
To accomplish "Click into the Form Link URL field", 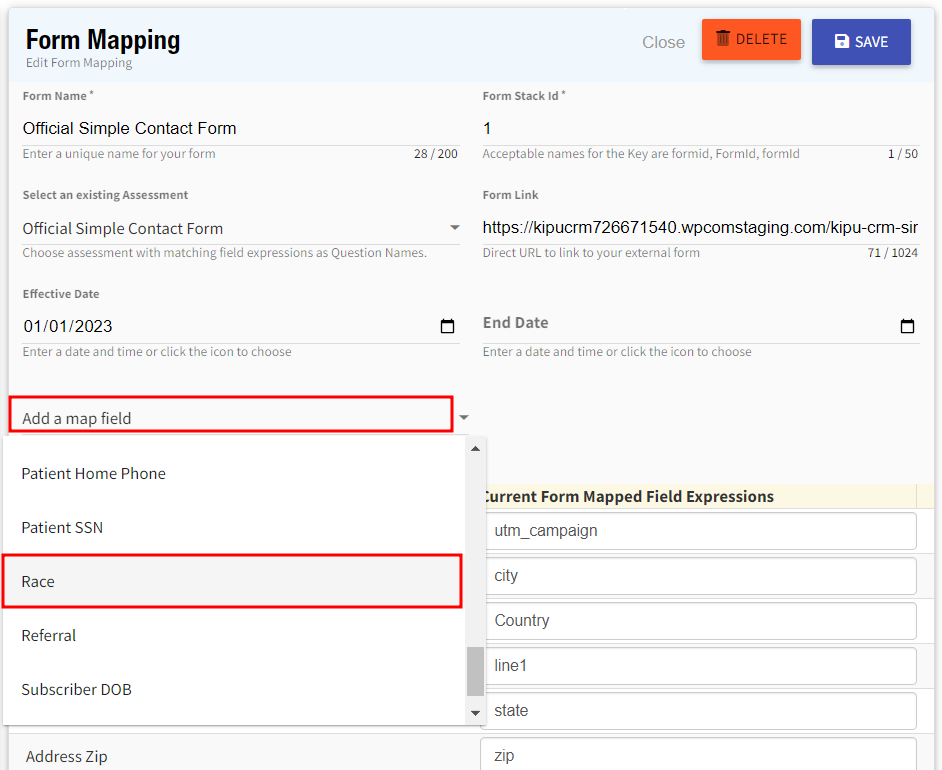I will (700, 228).
